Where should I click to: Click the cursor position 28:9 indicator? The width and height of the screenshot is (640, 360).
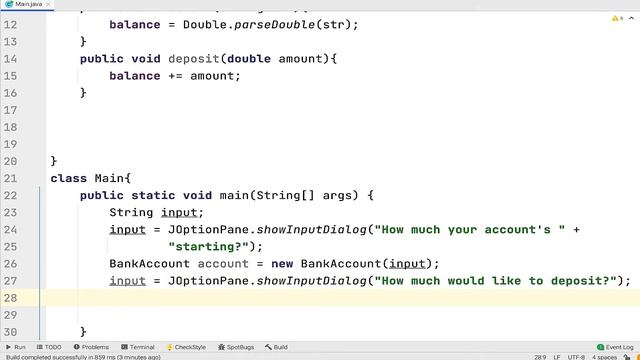click(540, 357)
